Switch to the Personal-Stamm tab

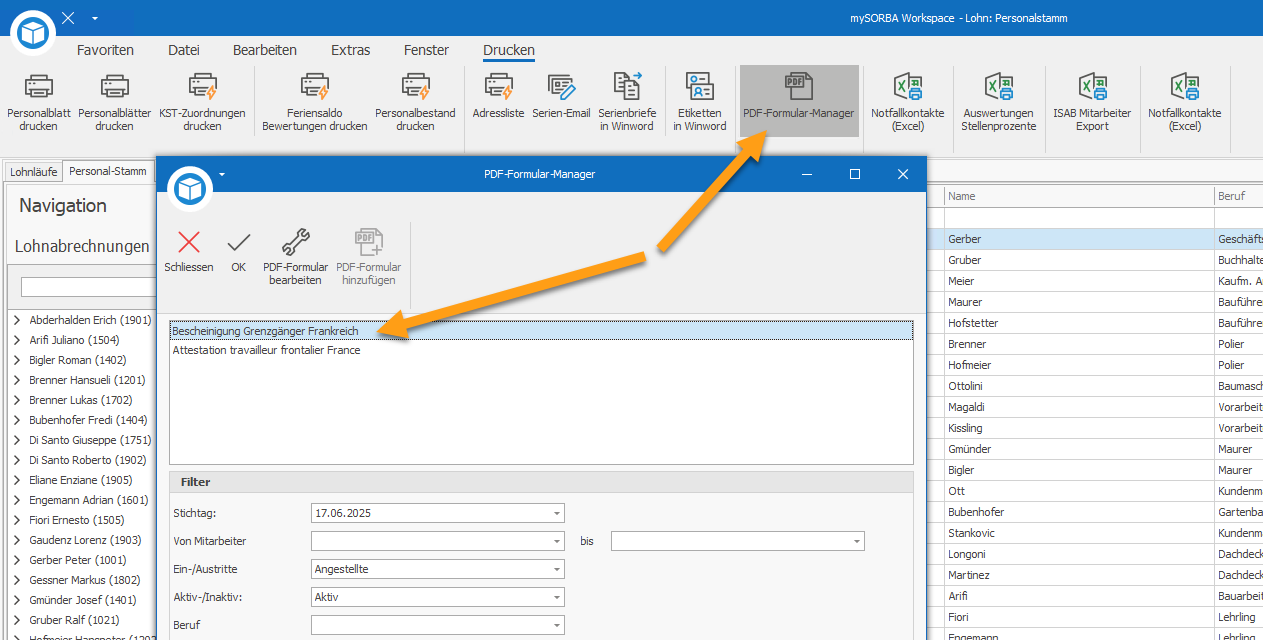pos(108,171)
